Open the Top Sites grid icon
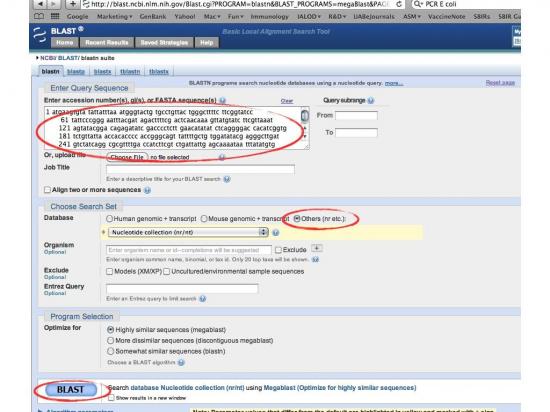 tap(55, 16)
